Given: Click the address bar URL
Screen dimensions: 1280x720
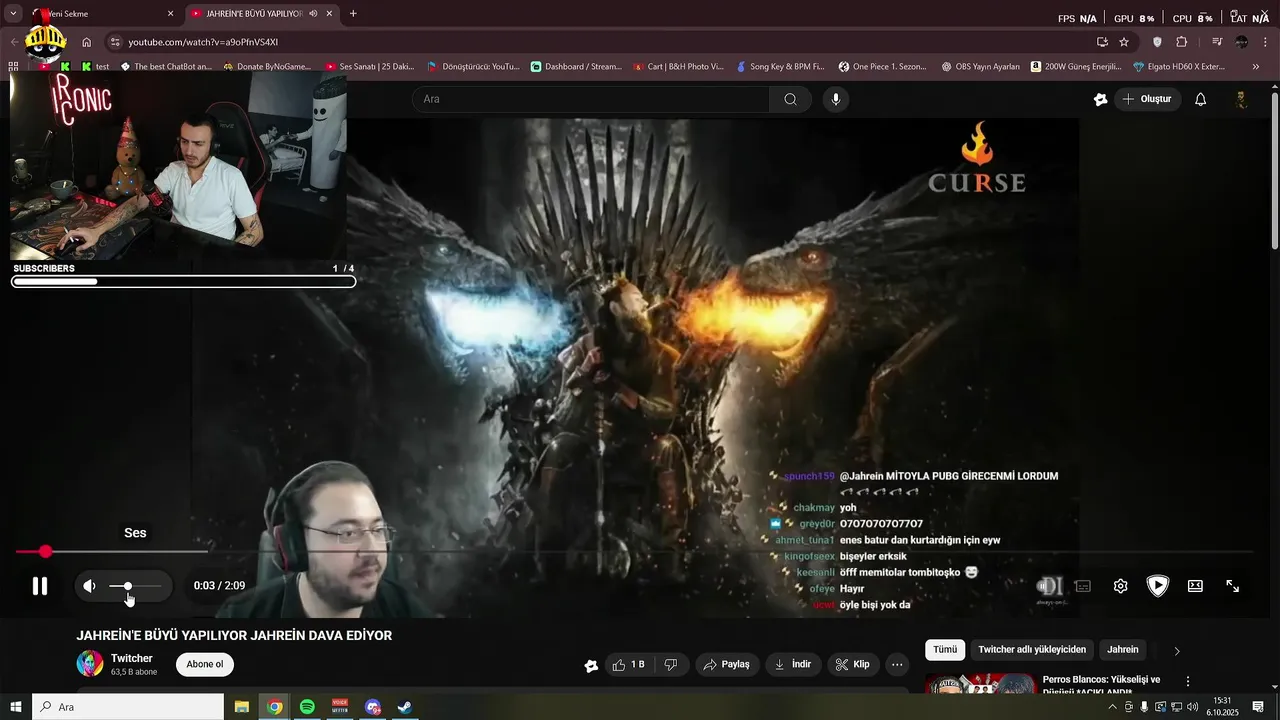Looking at the screenshot, I should tap(203, 42).
